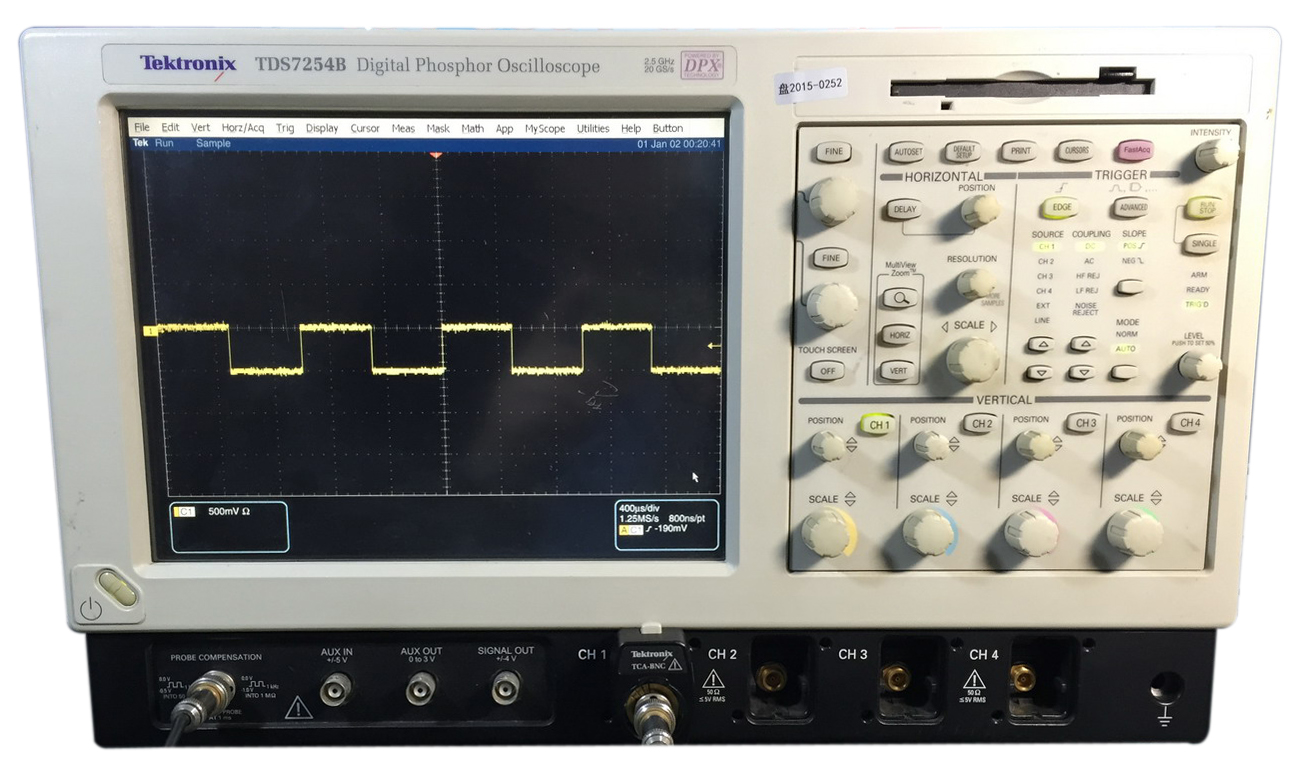Screen dimensions: 1302x774
Task: Push the DEFAULT SETUP button
Action: 963,152
